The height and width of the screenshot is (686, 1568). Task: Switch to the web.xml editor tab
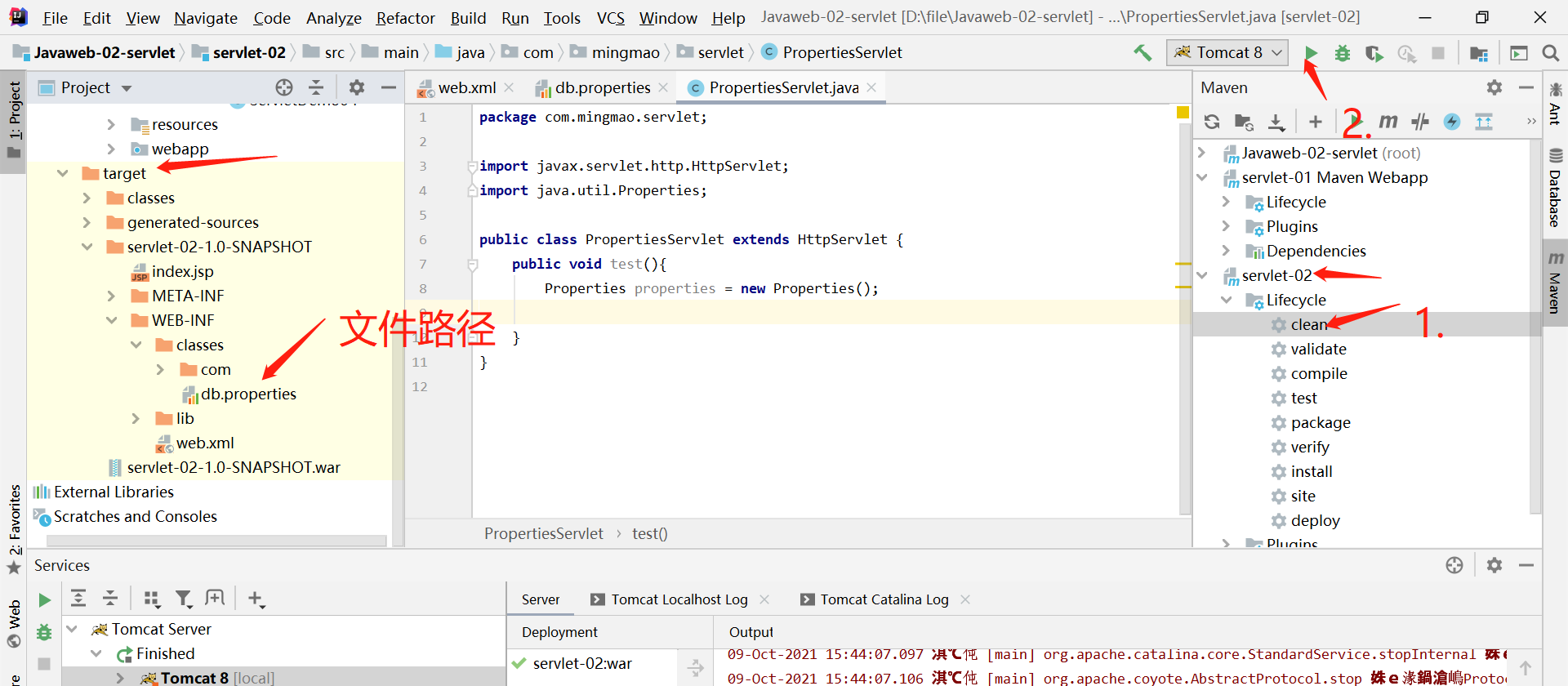click(466, 87)
